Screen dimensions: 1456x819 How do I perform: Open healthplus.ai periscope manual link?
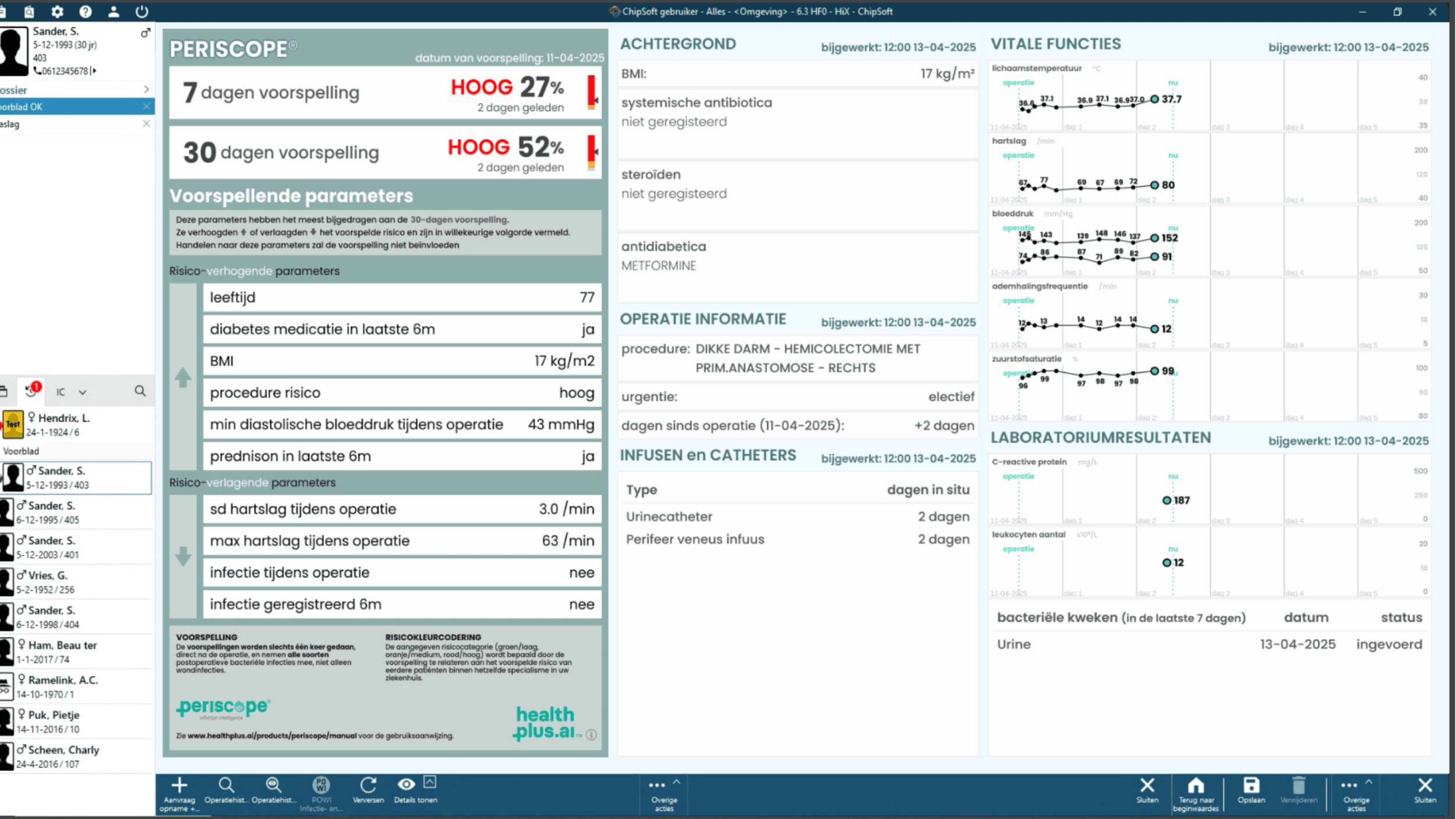click(x=271, y=736)
